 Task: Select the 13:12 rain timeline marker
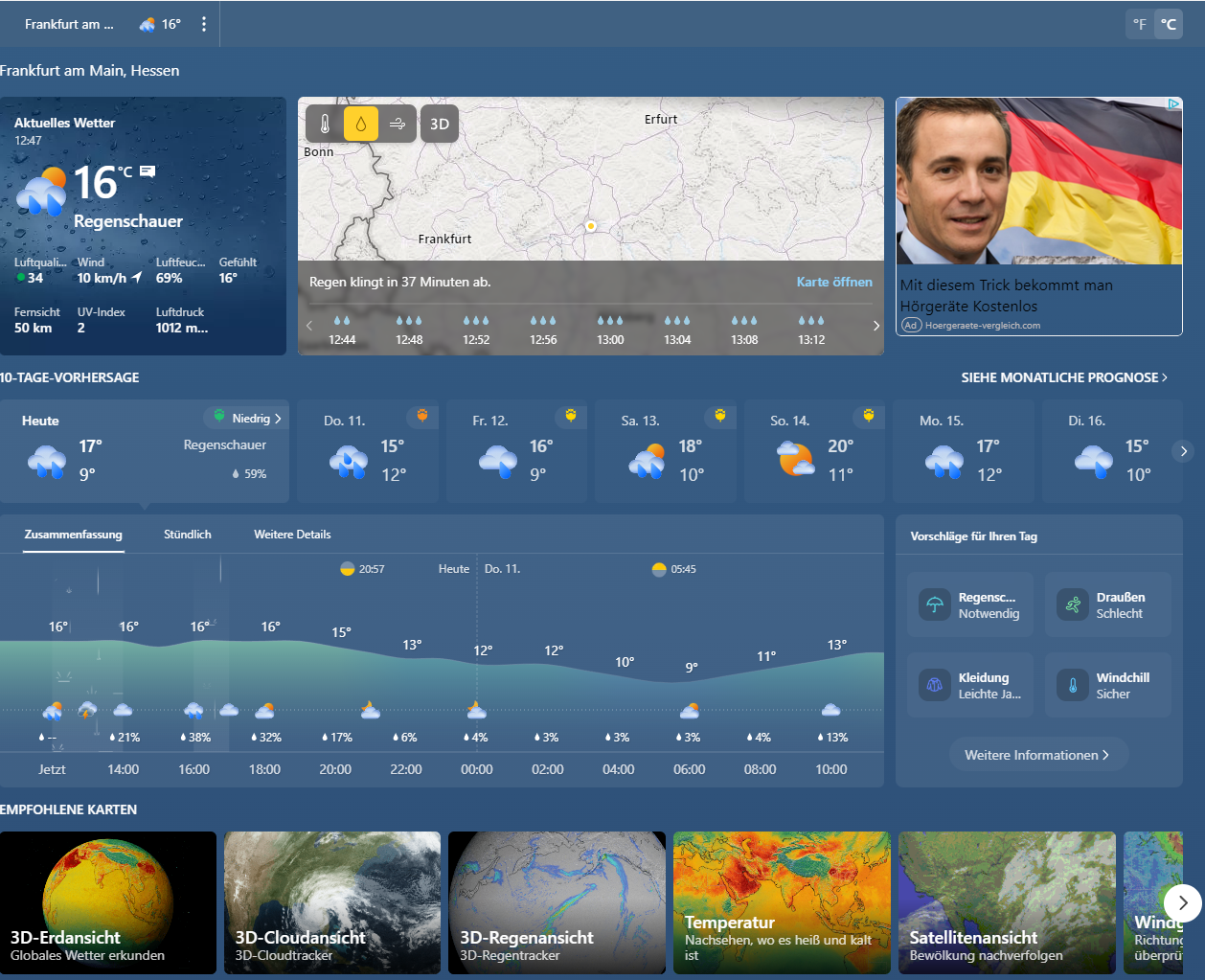(811, 330)
